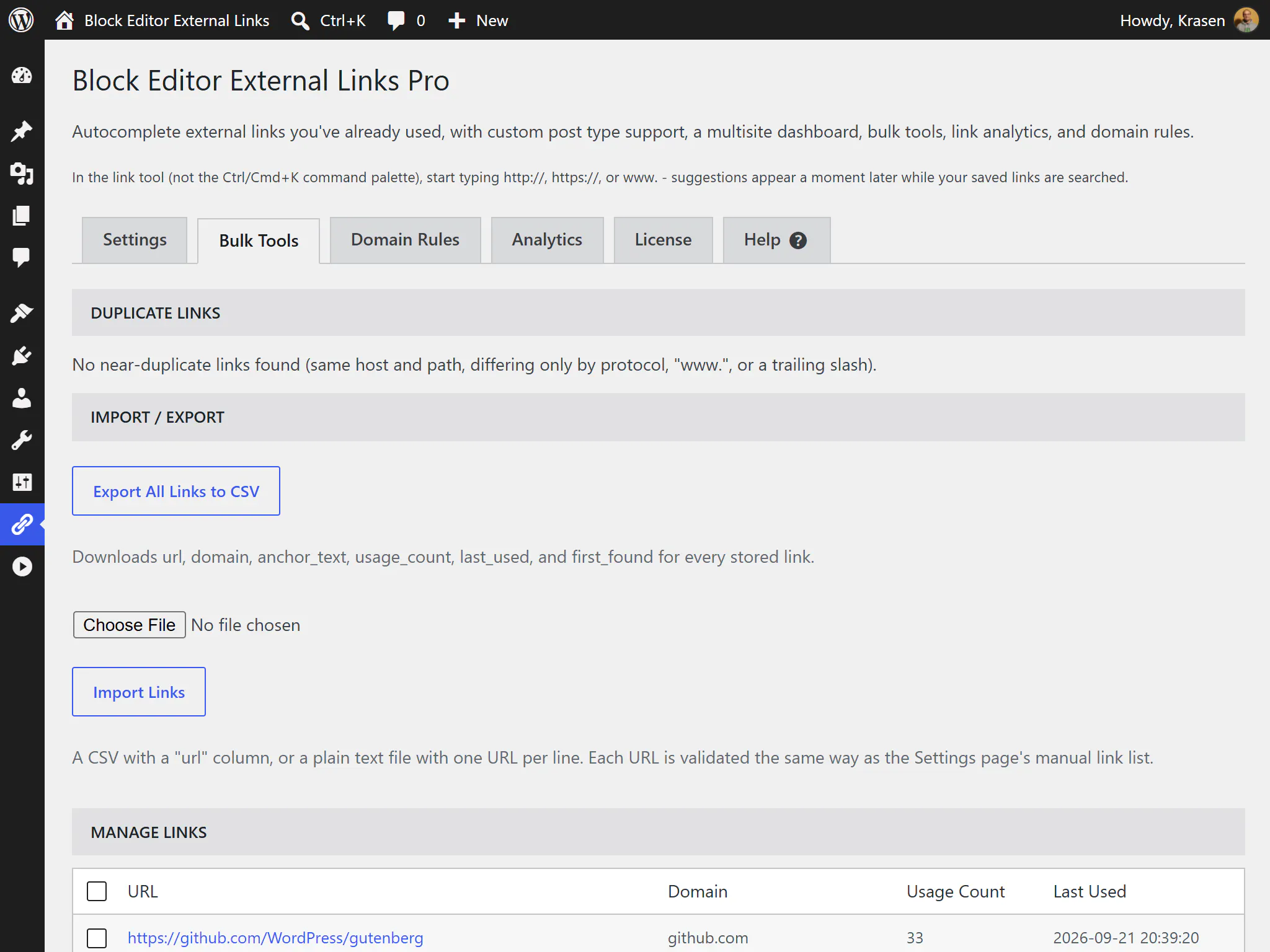Click the plus New content button
This screenshot has width=1270, height=952.
point(478,20)
